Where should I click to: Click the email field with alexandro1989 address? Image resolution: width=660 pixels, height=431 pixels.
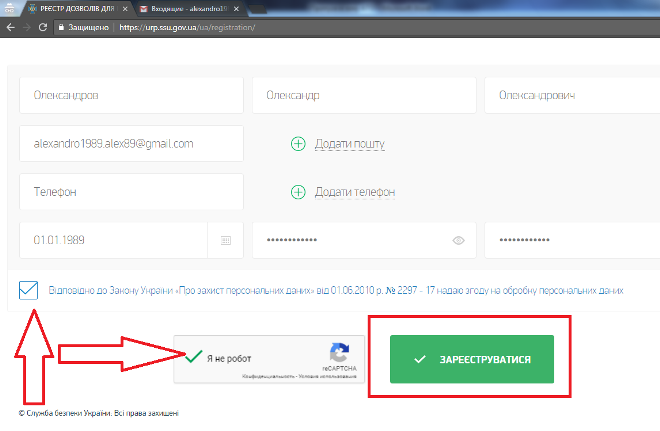[x=131, y=144]
